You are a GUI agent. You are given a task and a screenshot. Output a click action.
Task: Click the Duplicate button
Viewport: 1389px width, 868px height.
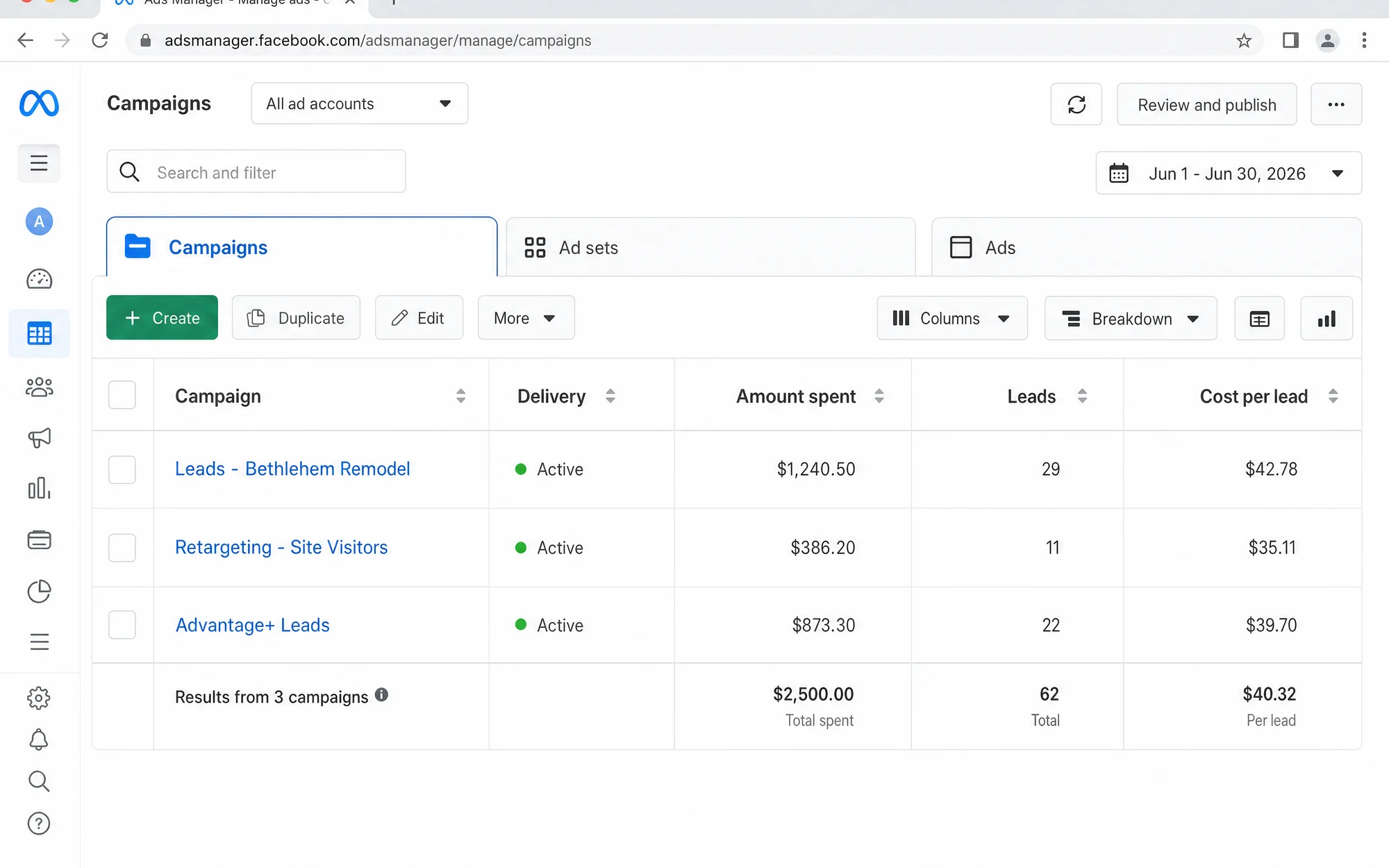pos(296,317)
